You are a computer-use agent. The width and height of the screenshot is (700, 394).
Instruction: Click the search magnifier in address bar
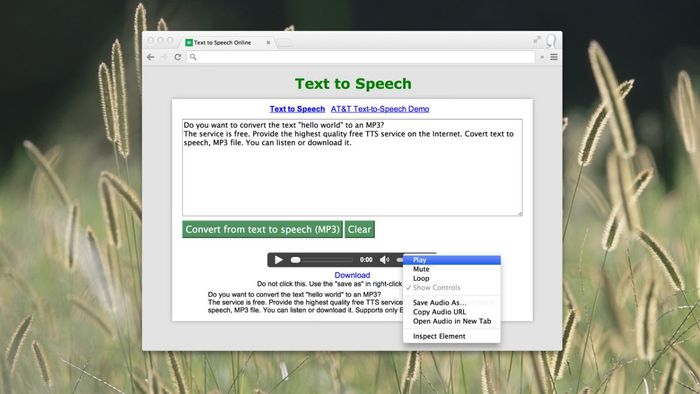coord(193,57)
